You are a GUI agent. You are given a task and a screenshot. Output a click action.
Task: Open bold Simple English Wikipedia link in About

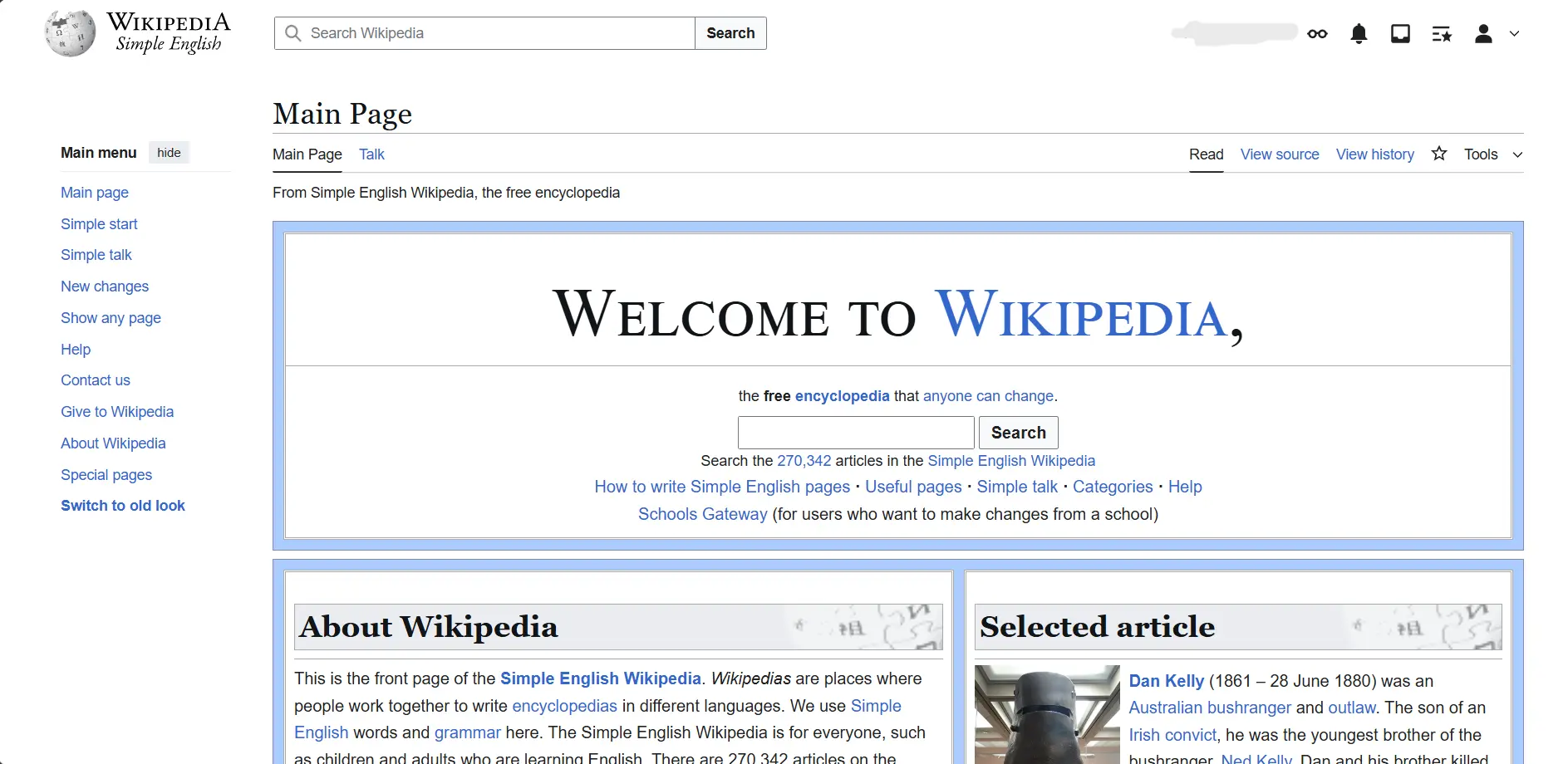click(x=600, y=678)
